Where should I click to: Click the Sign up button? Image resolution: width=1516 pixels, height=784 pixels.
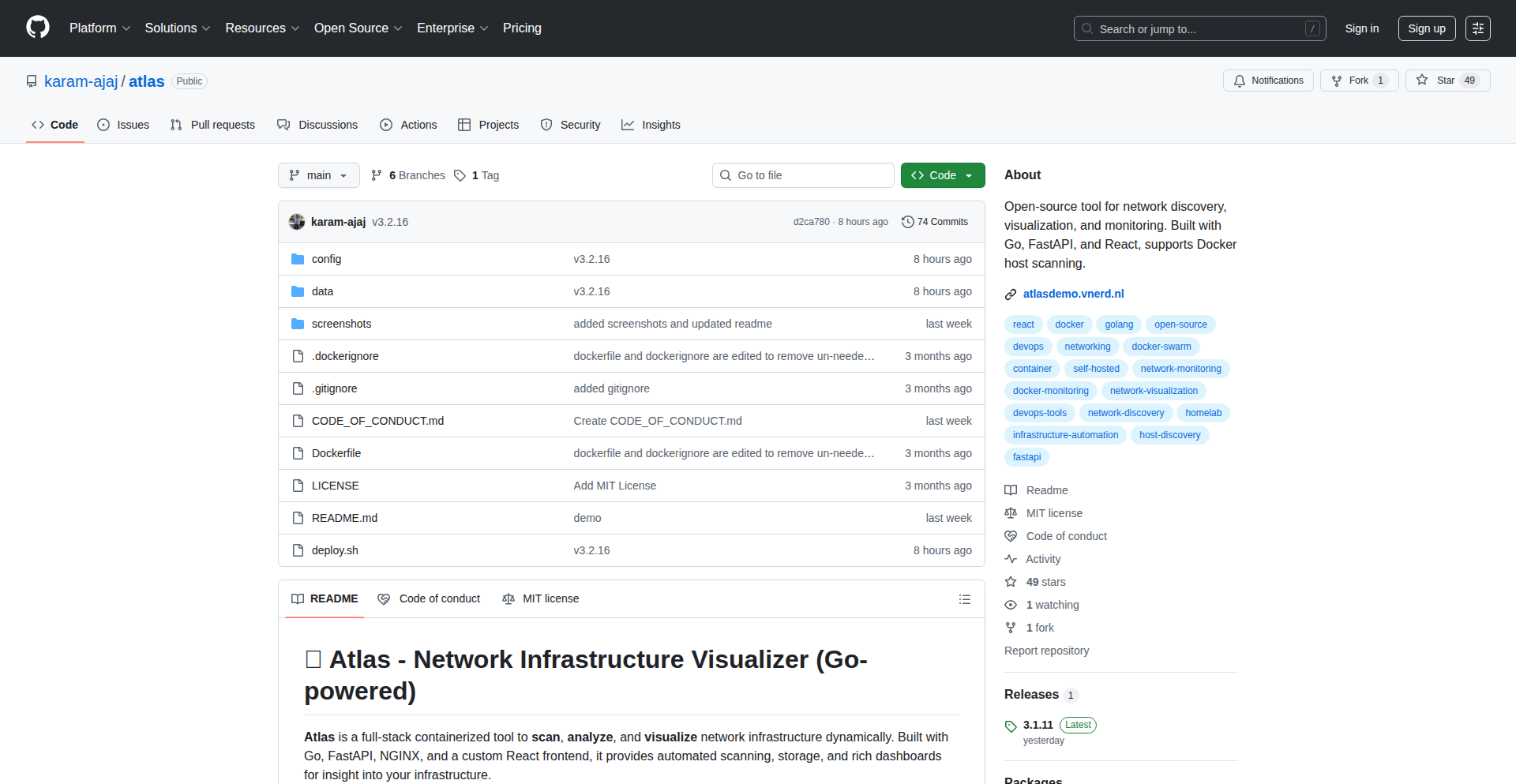pos(1427,28)
